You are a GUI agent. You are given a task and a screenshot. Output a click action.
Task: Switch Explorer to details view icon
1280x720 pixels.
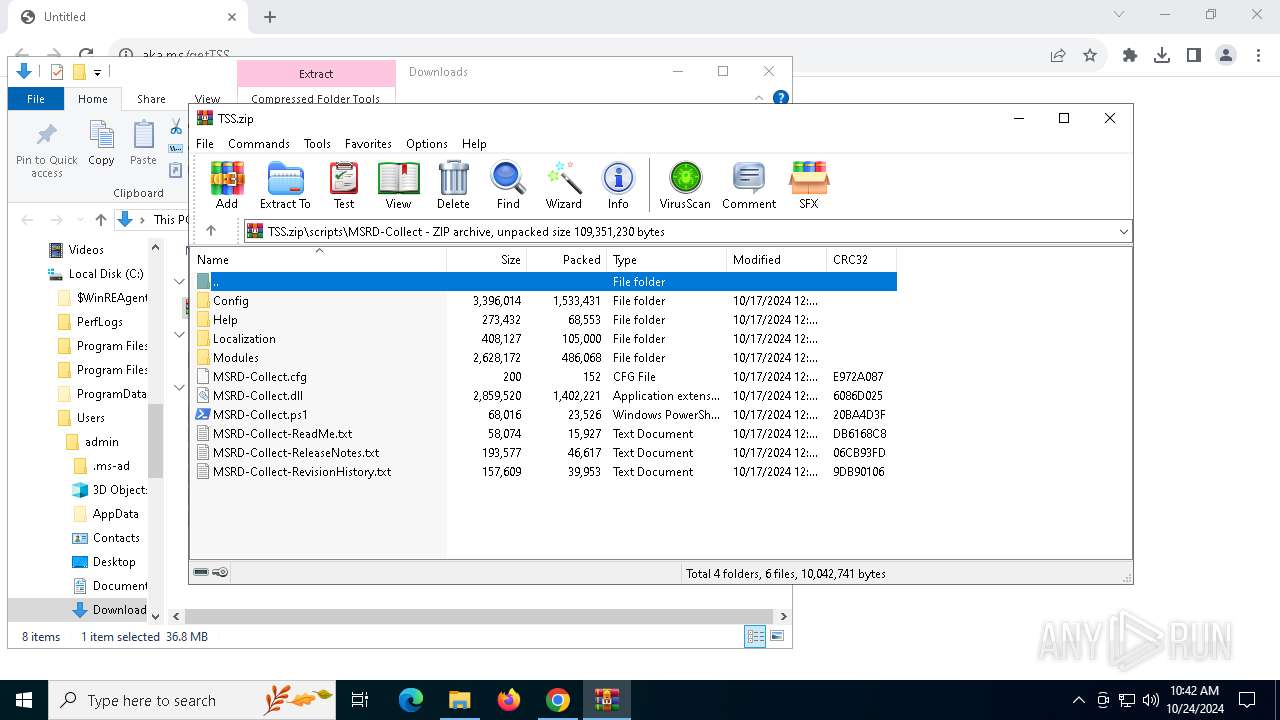click(x=755, y=636)
